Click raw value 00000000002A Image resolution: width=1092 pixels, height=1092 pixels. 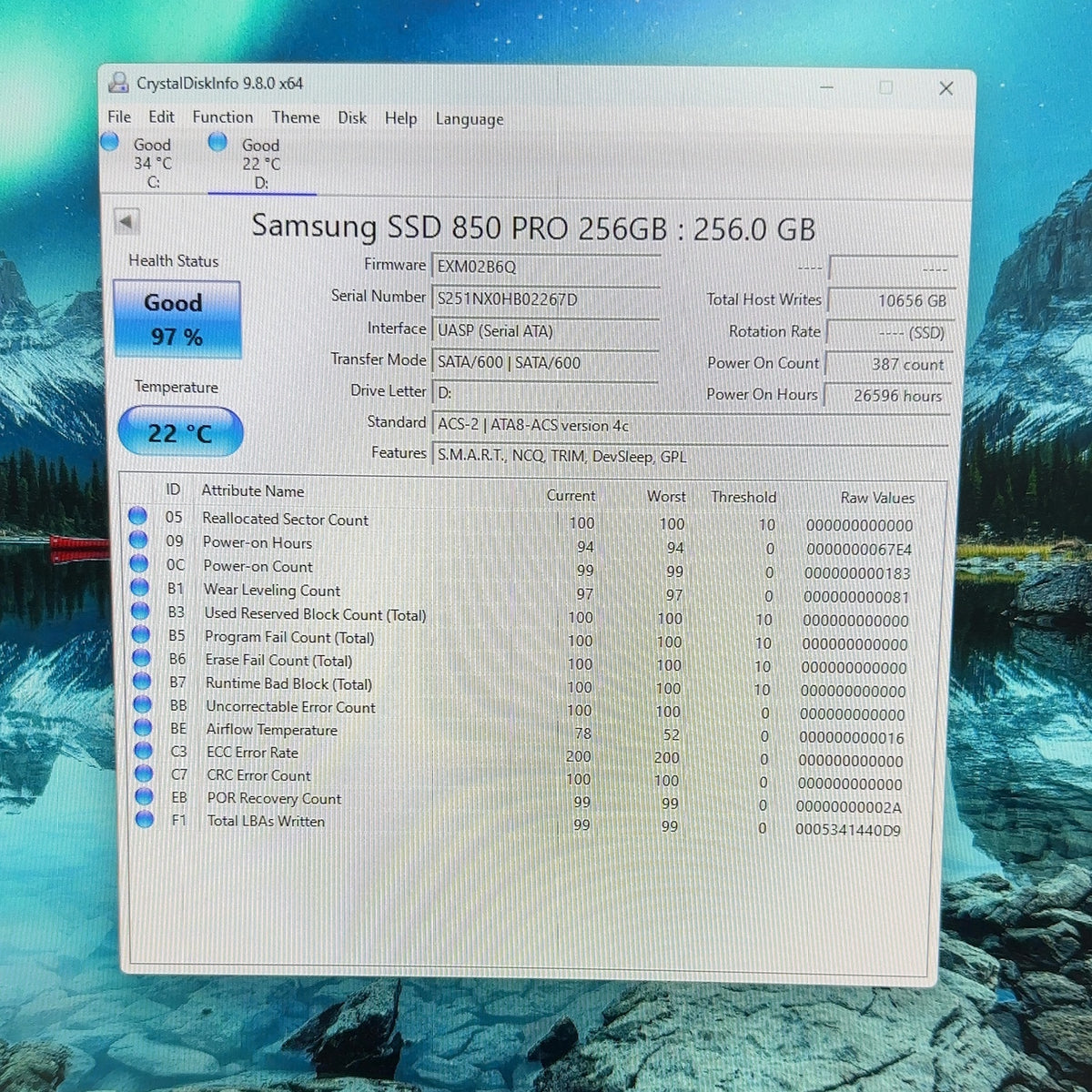[849, 807]
